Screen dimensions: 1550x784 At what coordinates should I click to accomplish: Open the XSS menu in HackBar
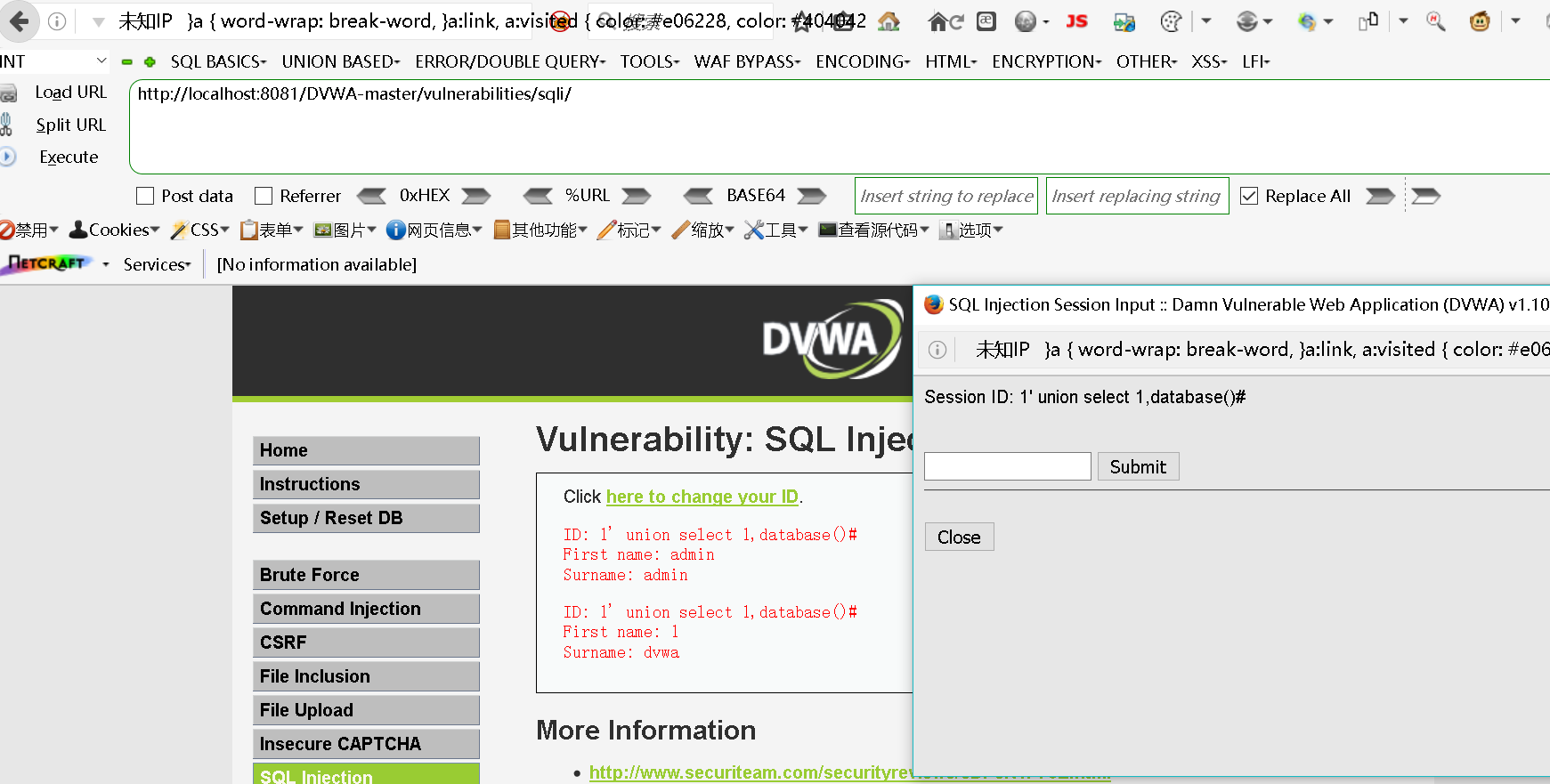[x=1209, y=61]
